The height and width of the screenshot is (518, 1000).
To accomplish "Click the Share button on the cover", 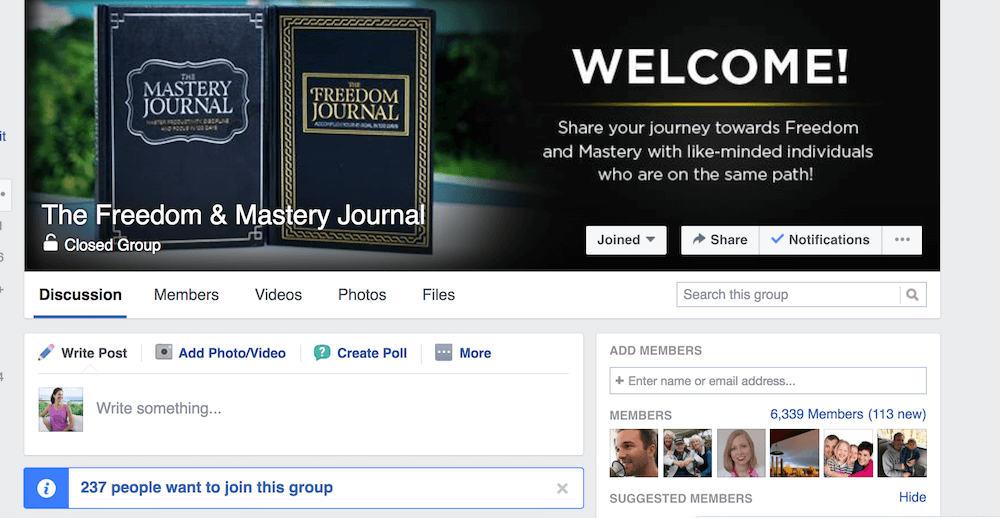I will click(720, 240).
